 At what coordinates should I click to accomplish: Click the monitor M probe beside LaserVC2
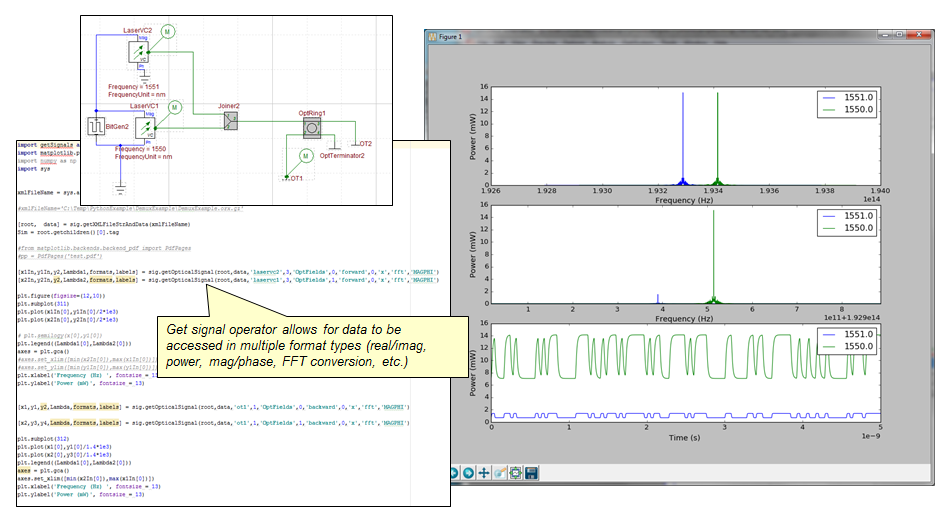coord(168,32)
